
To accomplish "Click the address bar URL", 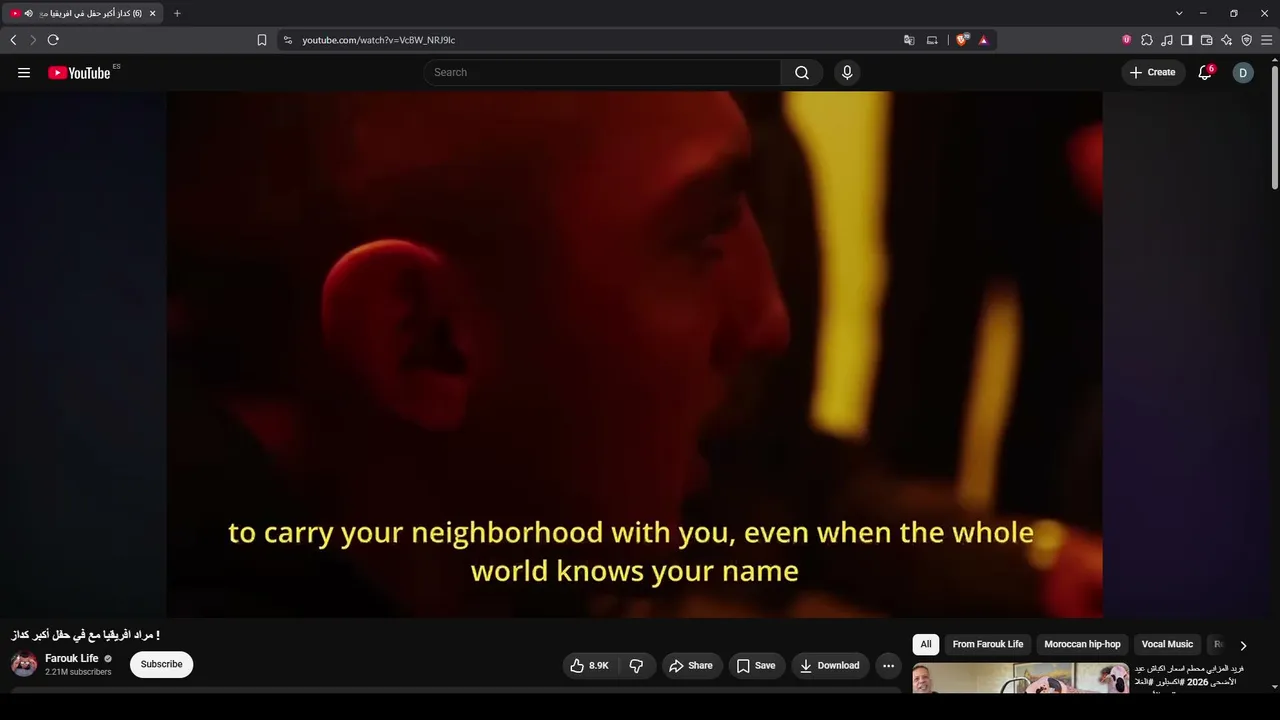I will tap(379, 40).
